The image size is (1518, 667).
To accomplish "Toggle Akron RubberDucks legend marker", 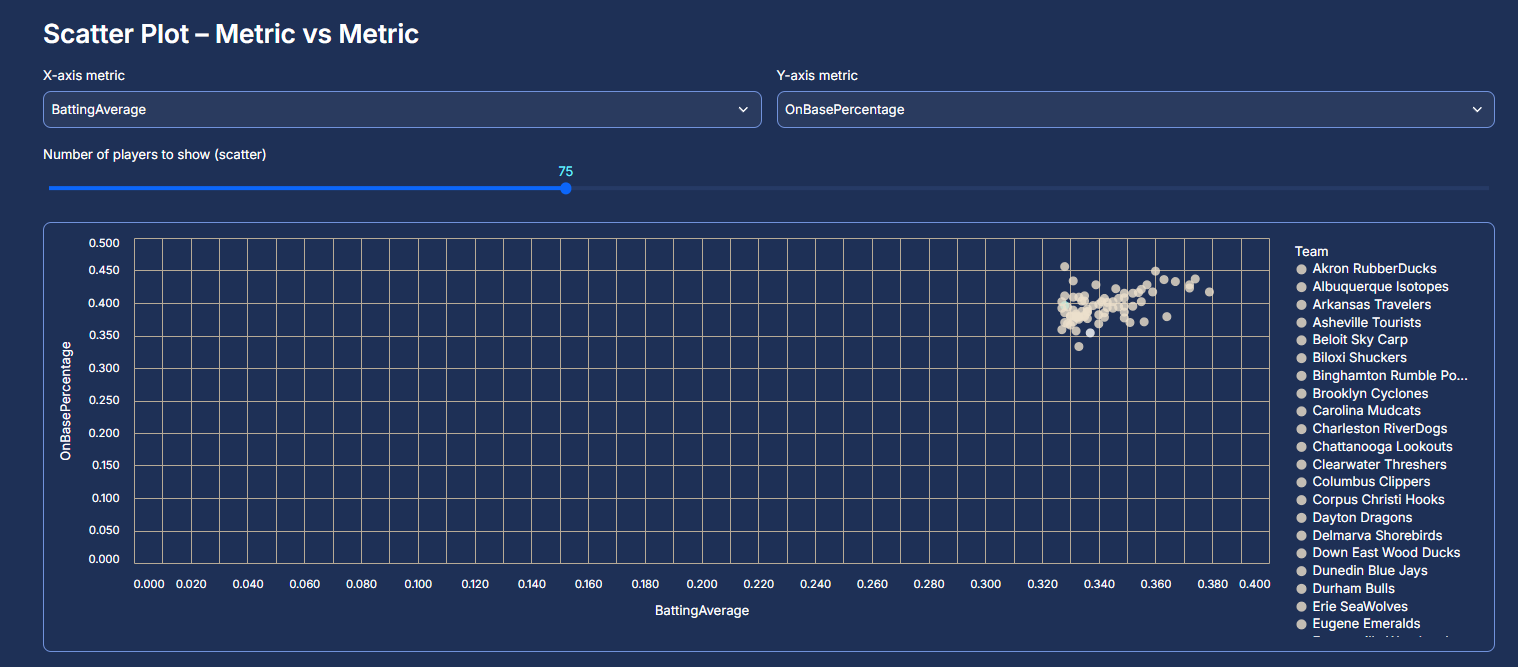I will [1302, 269].
